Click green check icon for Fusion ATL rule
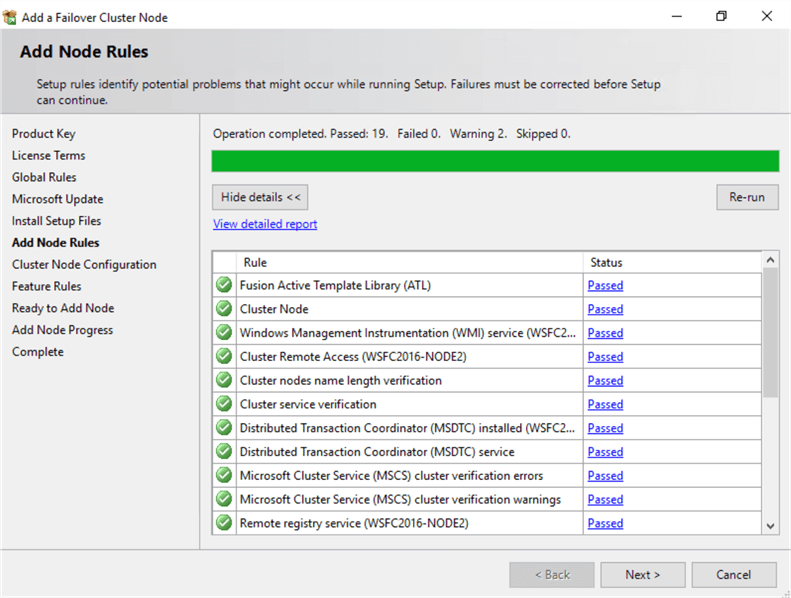The width and height of the screenshot is (791, 598). [223, 285]
